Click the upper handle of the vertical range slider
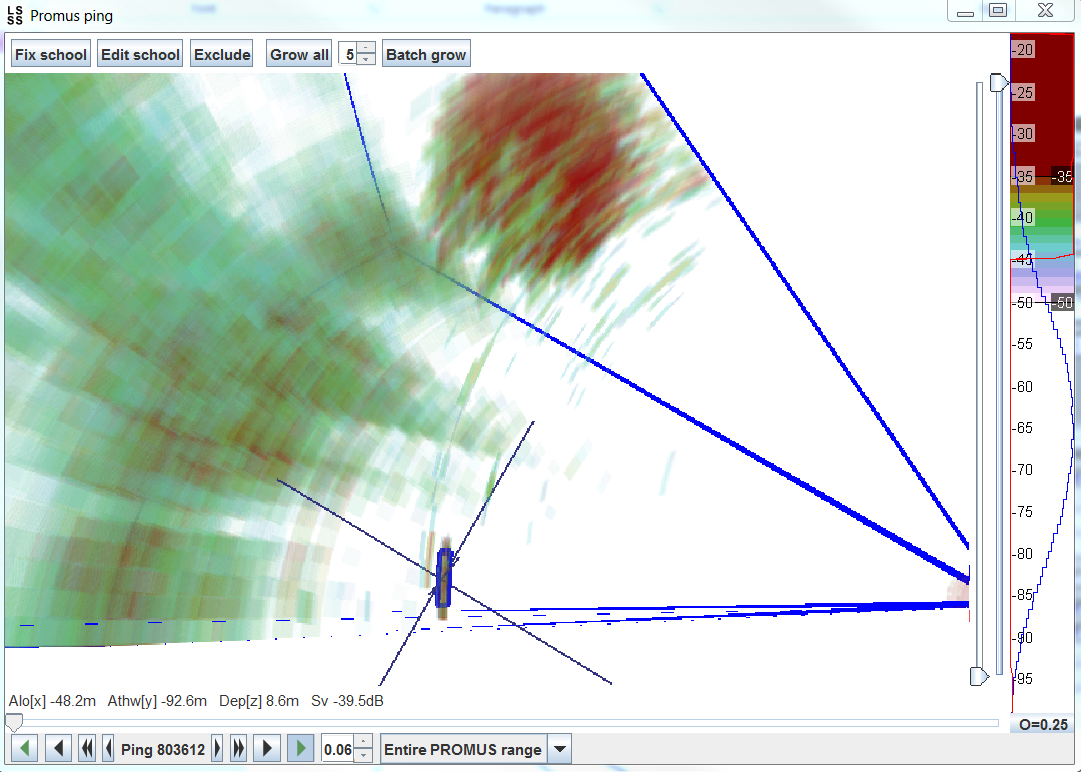The image size is (1081, 772). pyautogui.click(x=998, y=82)
